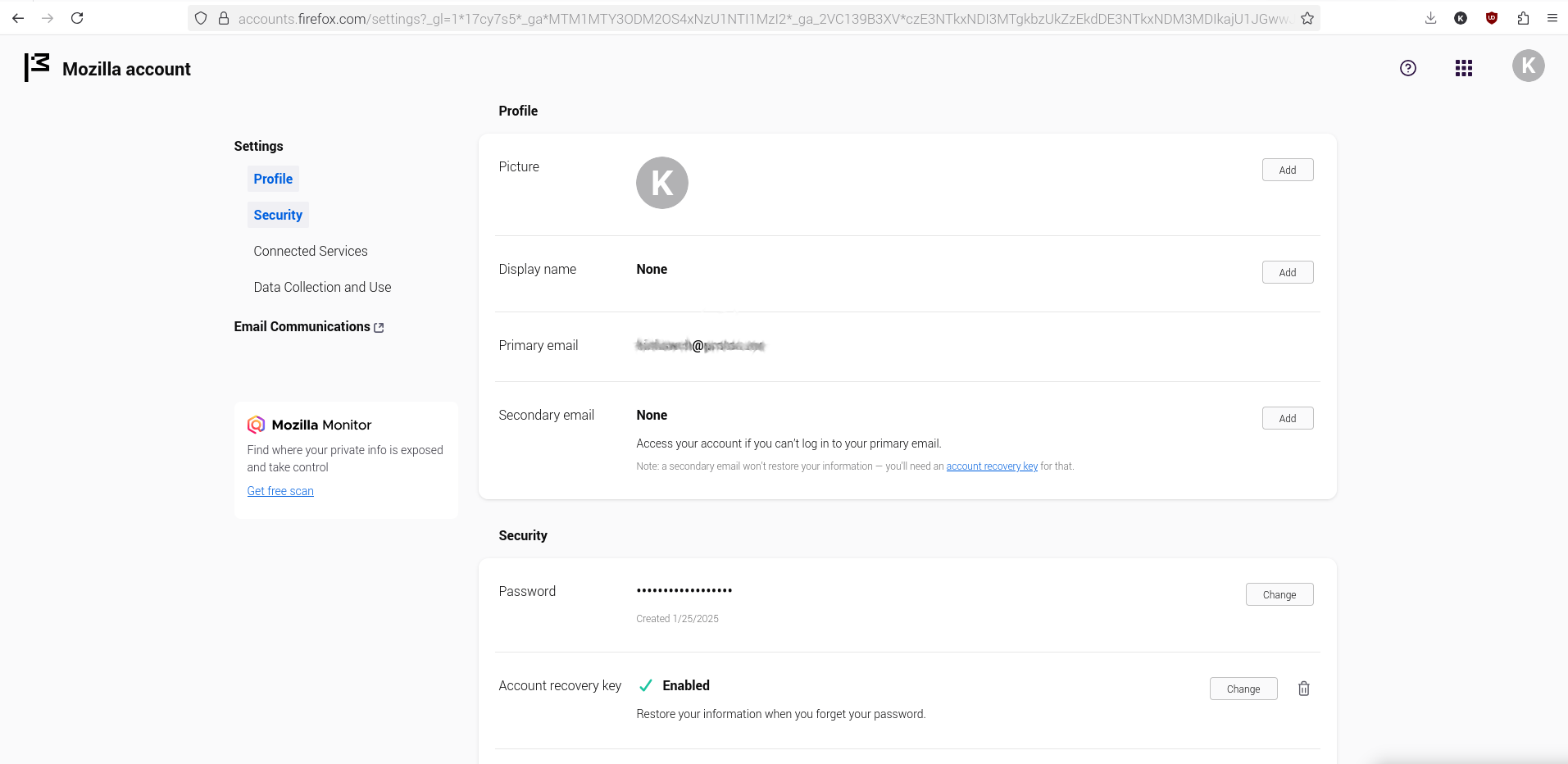
Task: Open the help question mark icon
Action: (x=1408, y=68)
